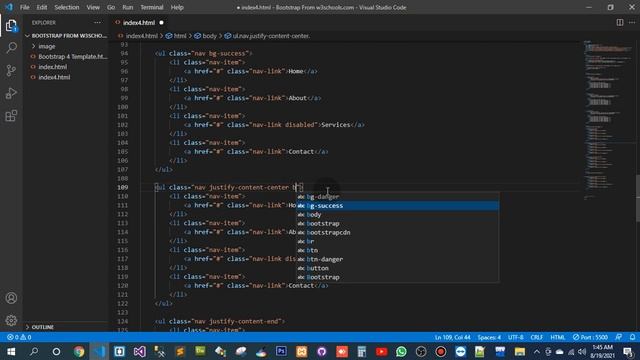Screen dimensions: 640x360
Task: Choose bg-success from the suggestion list
Action: point(397,206)
